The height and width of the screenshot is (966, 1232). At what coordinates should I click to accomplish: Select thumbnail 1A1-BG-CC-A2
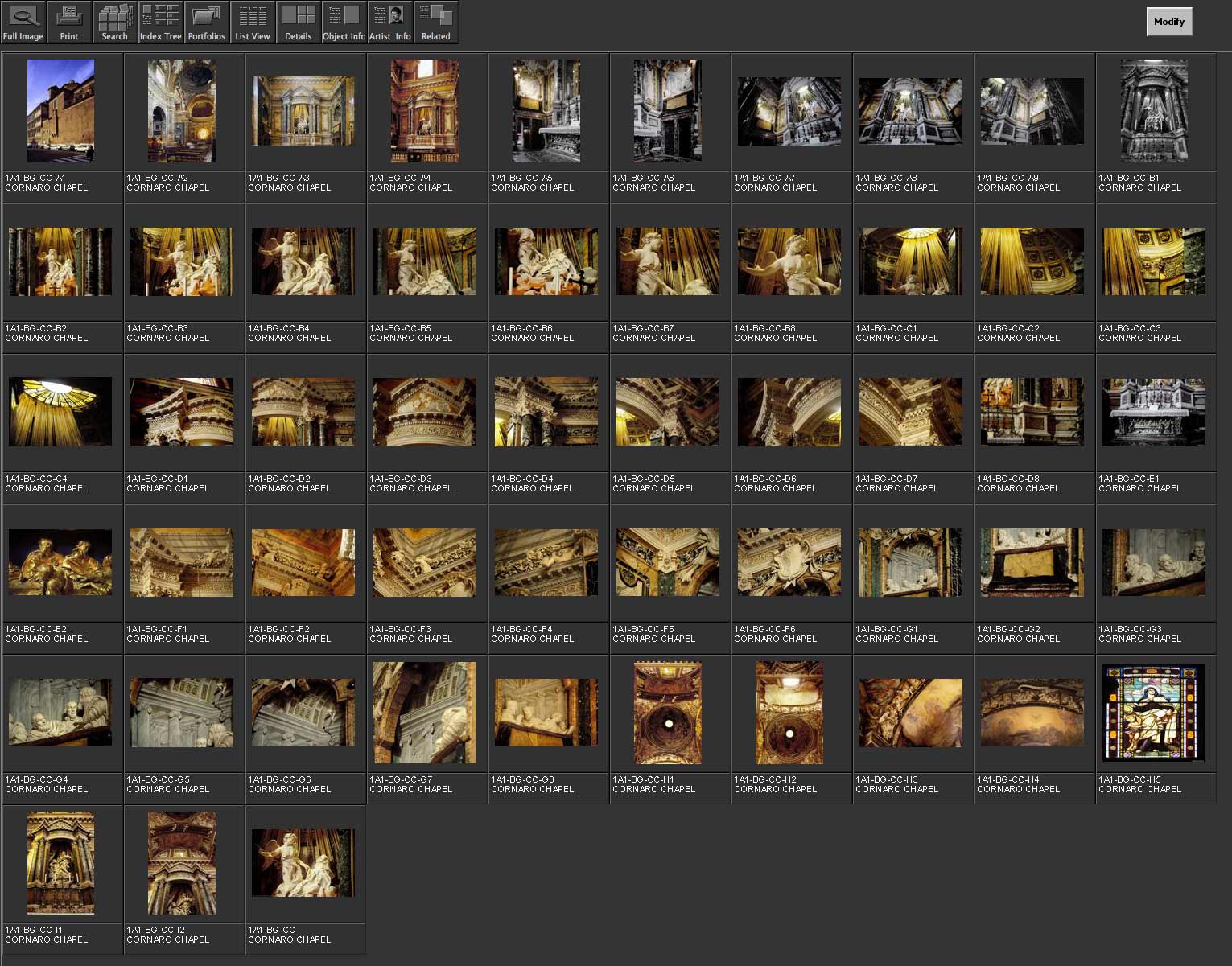click(182, 111)
